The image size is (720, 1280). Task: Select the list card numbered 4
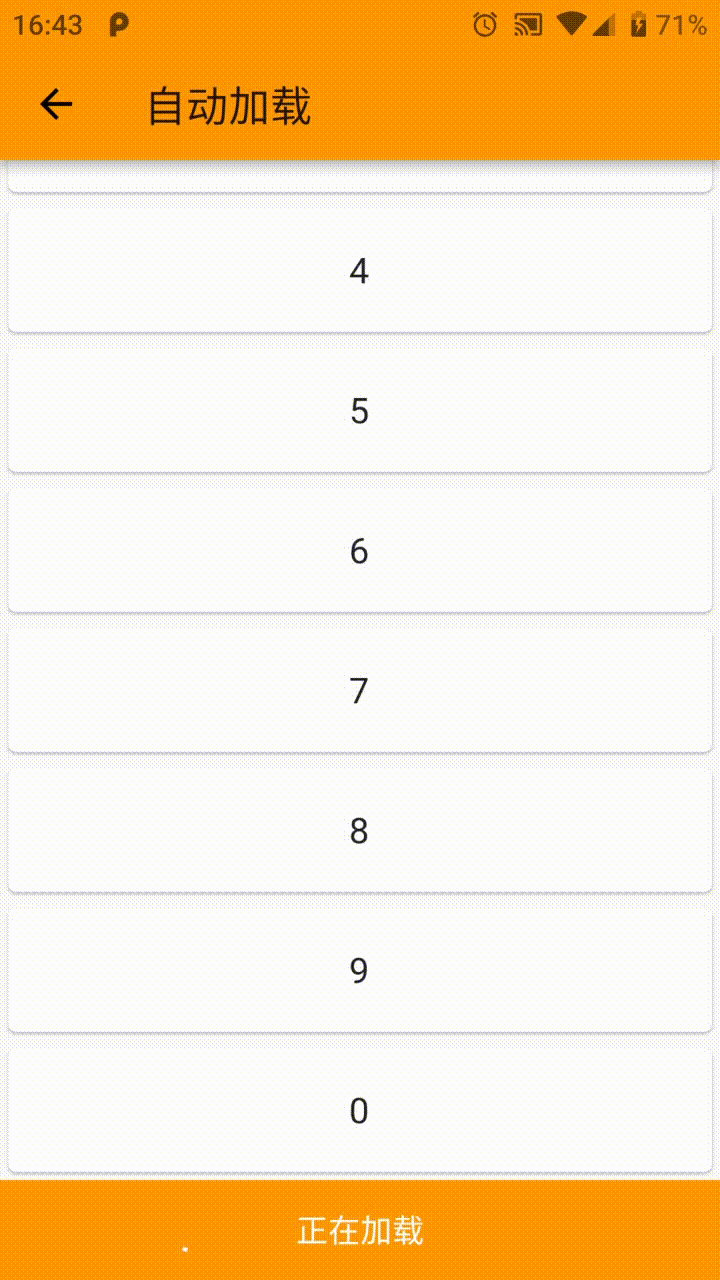pos(360,270)
